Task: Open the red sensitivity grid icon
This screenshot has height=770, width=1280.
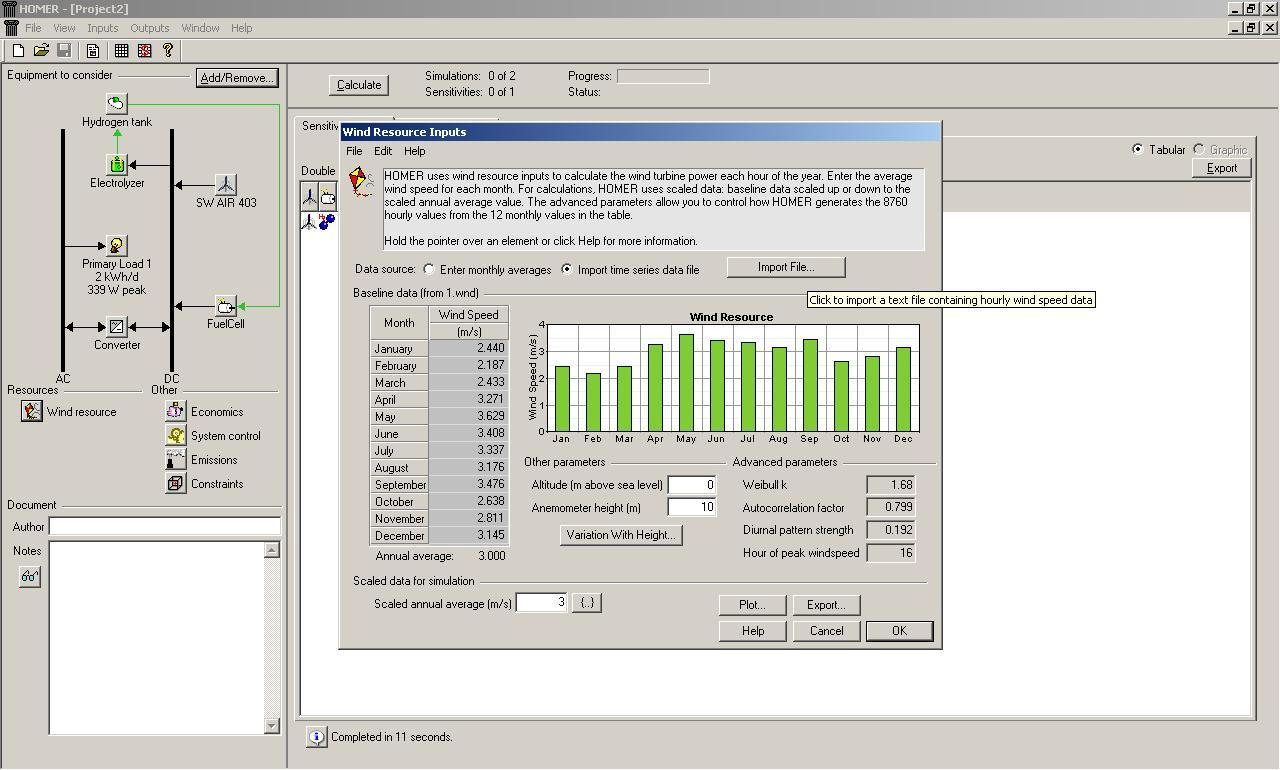Action: click(x=145, y=50)
